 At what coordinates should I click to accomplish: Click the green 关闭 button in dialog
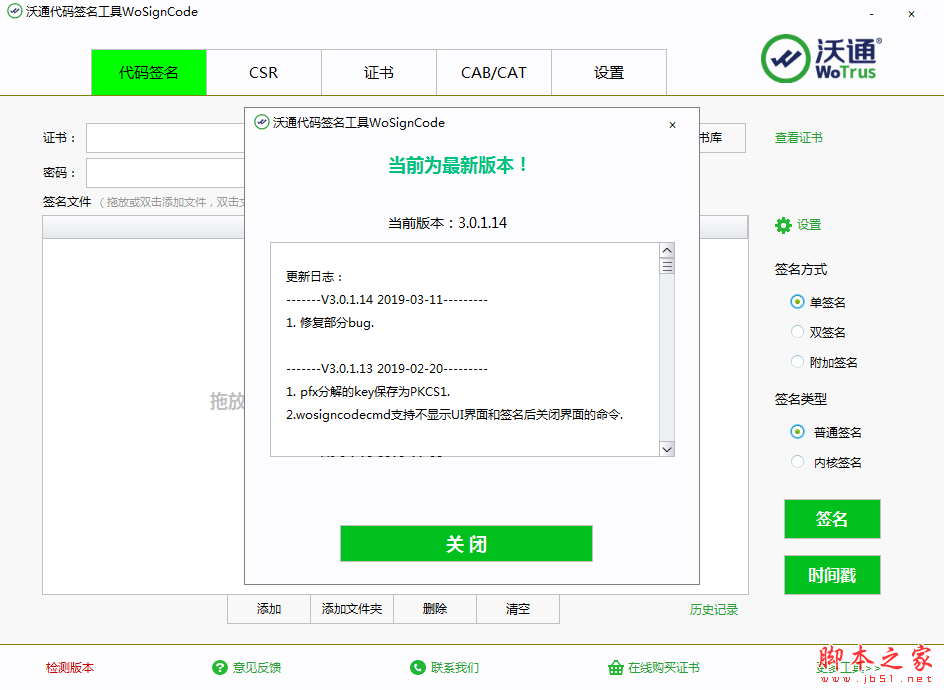466,544
